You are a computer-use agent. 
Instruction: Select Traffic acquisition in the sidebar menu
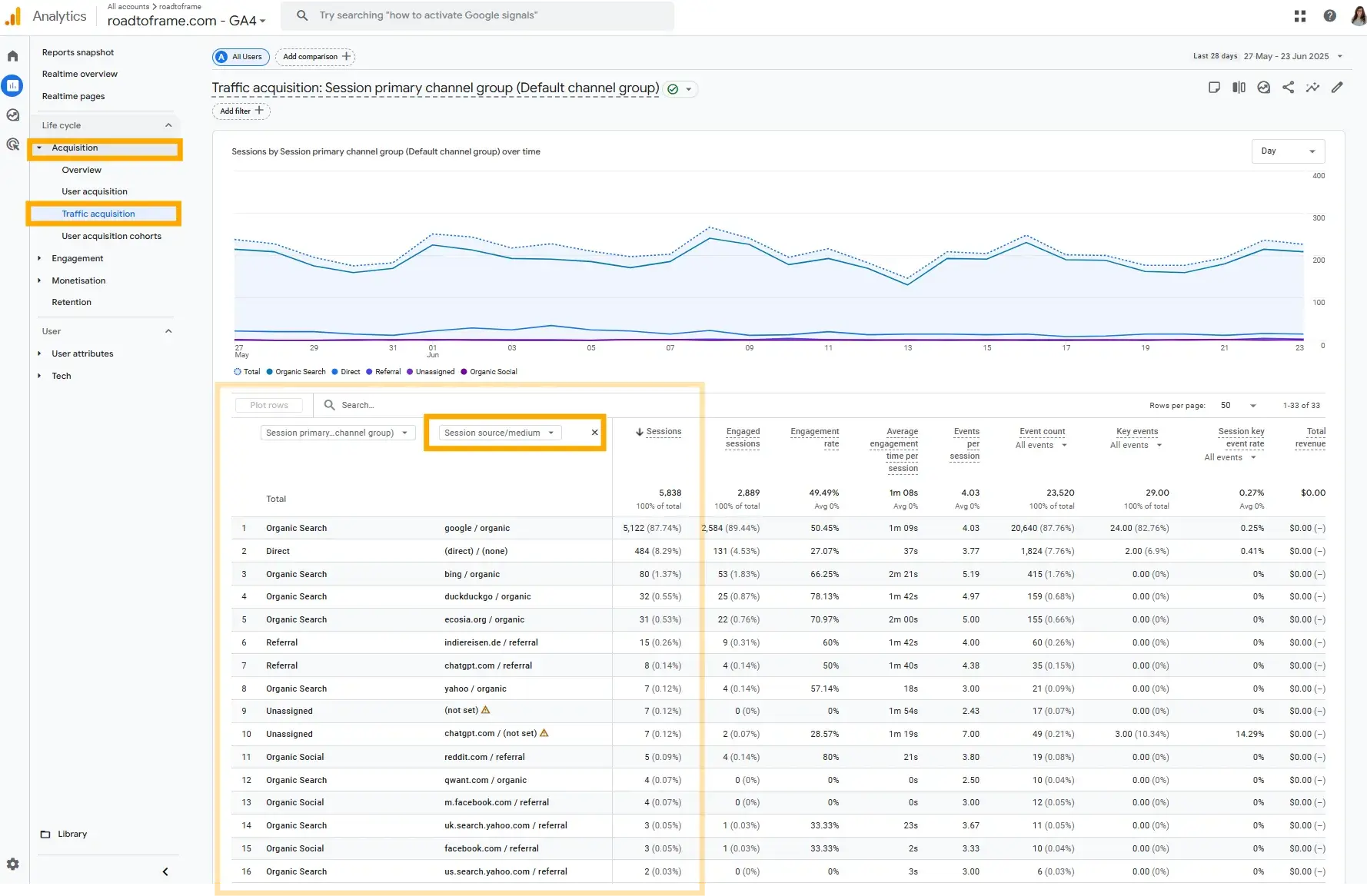98,214
